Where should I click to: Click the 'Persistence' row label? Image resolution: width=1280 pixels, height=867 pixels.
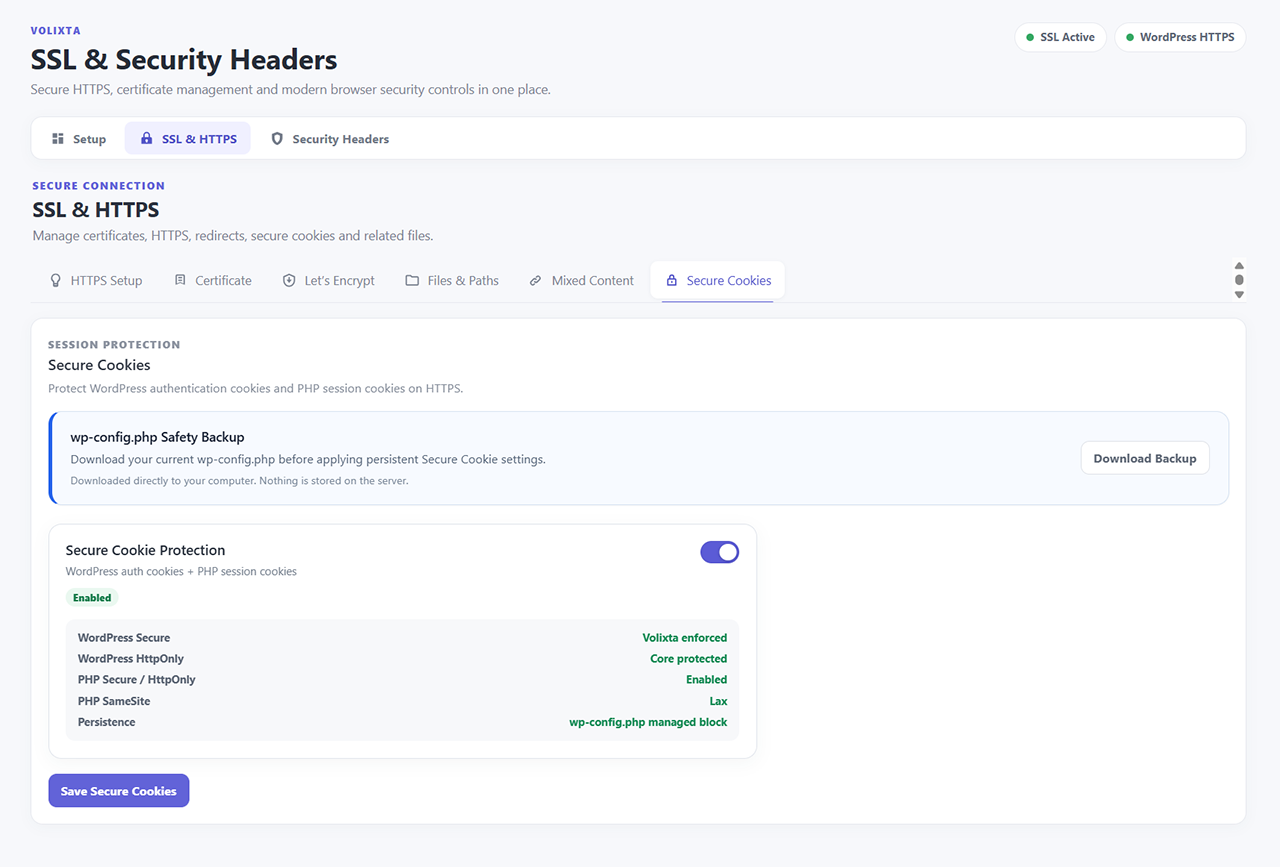click(107, 722)
